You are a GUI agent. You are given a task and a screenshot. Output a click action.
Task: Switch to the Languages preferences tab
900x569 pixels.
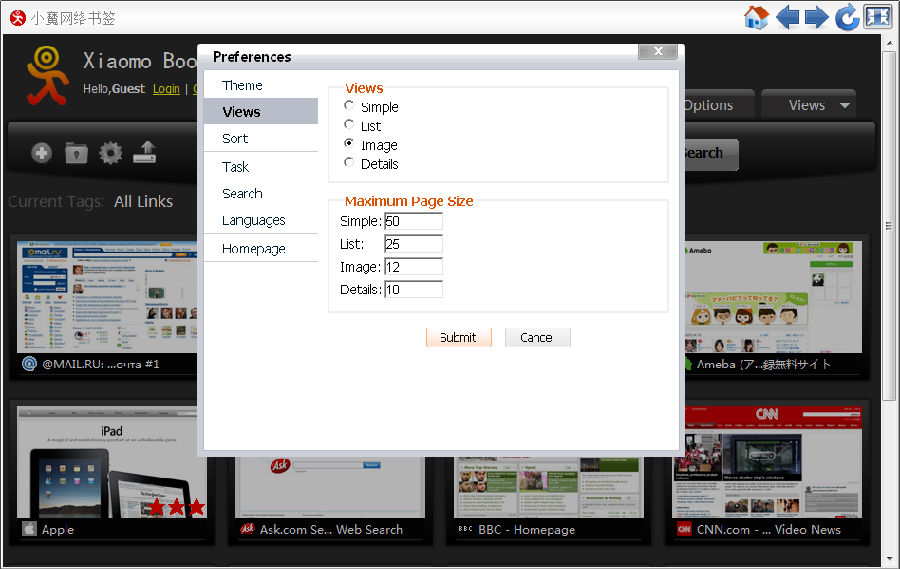click(253, 220)
